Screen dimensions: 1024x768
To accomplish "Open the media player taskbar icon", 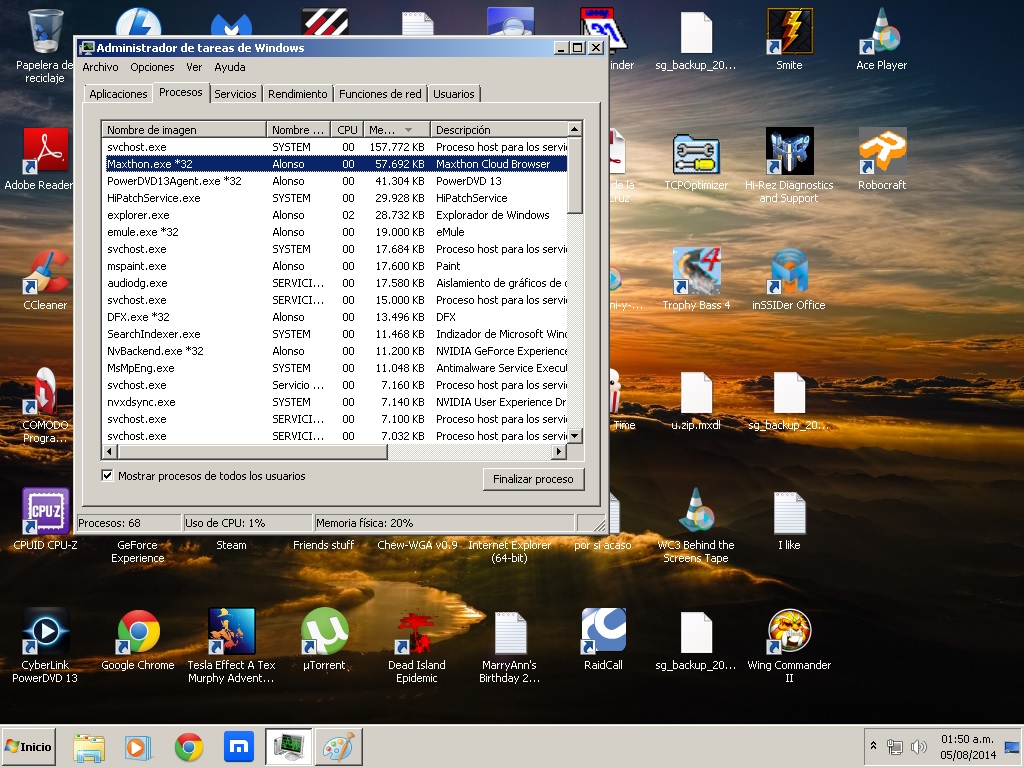I will pyautogui.click(x=138, y=747).
